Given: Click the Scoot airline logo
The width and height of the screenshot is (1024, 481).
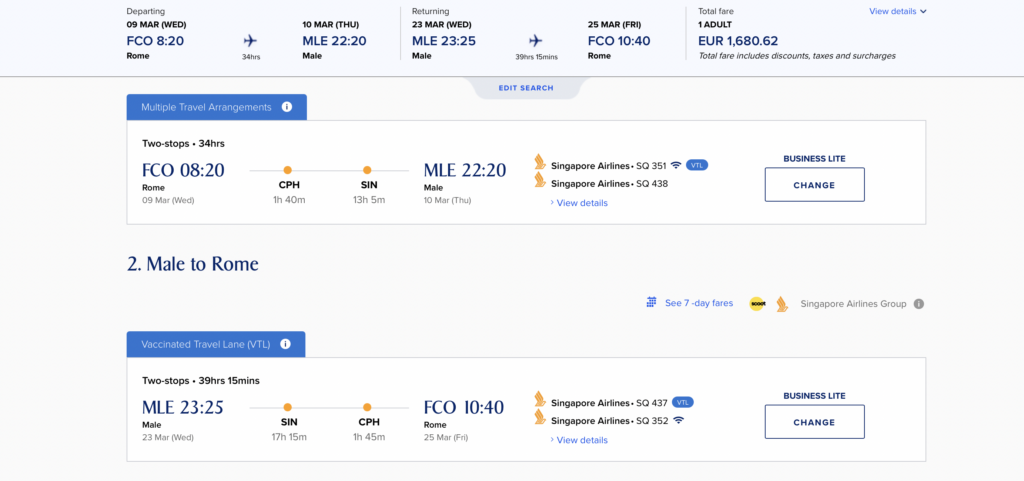Looking at the screenshot, I should (x=757, y=304).
